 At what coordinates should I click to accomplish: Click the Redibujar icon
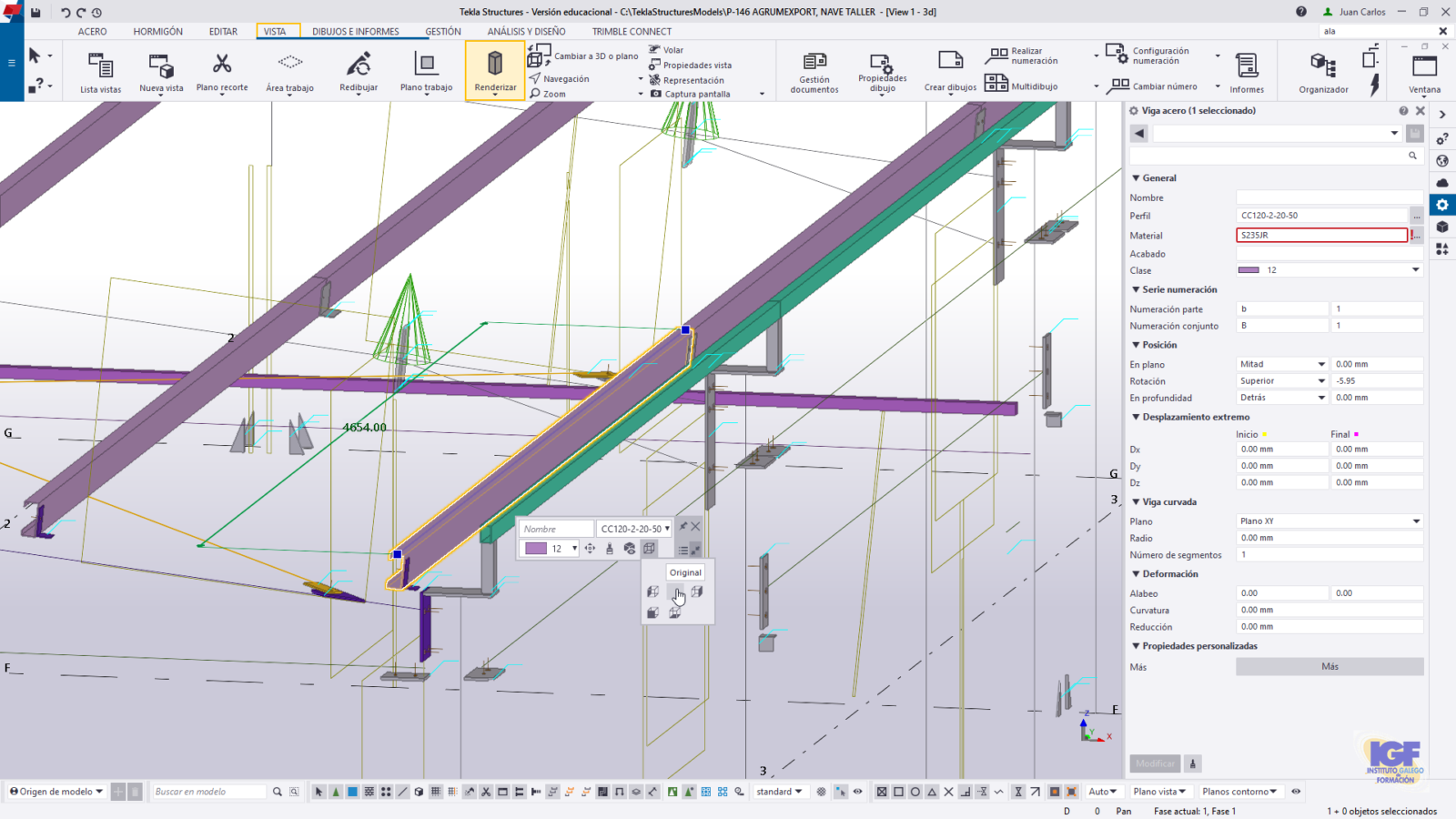point(359,66)
